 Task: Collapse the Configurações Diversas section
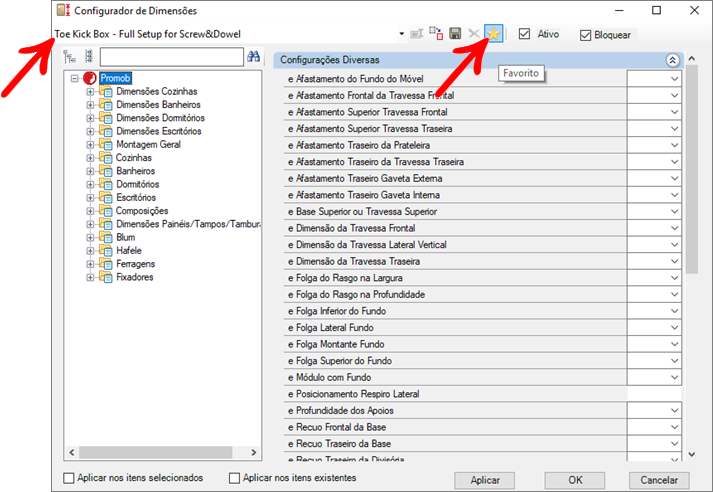pos(672,60)
